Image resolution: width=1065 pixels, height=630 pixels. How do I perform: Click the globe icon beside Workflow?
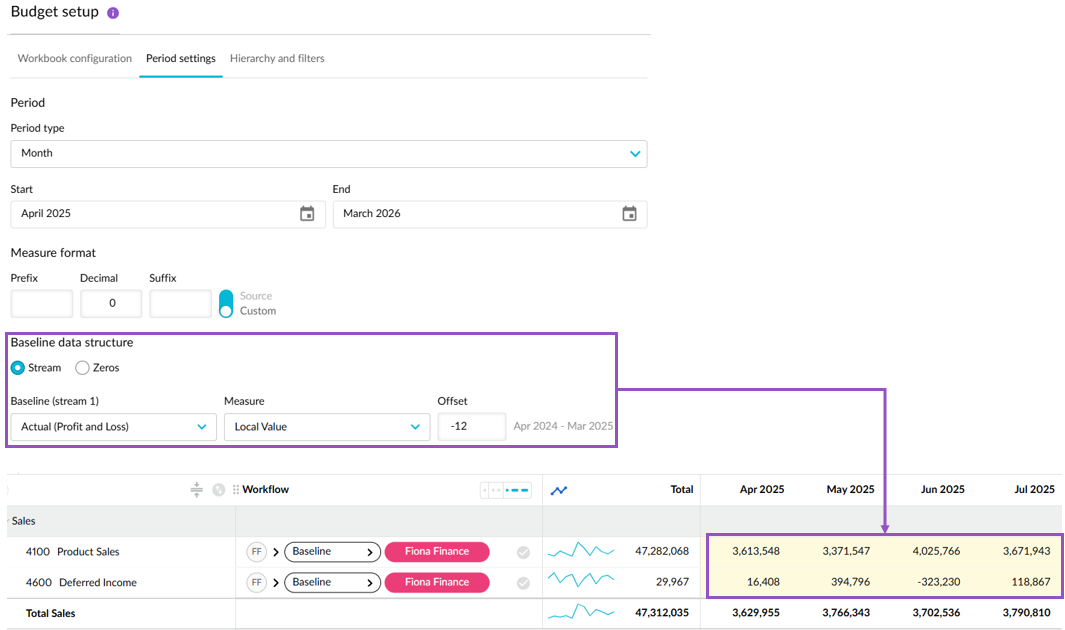coord(218,490)
